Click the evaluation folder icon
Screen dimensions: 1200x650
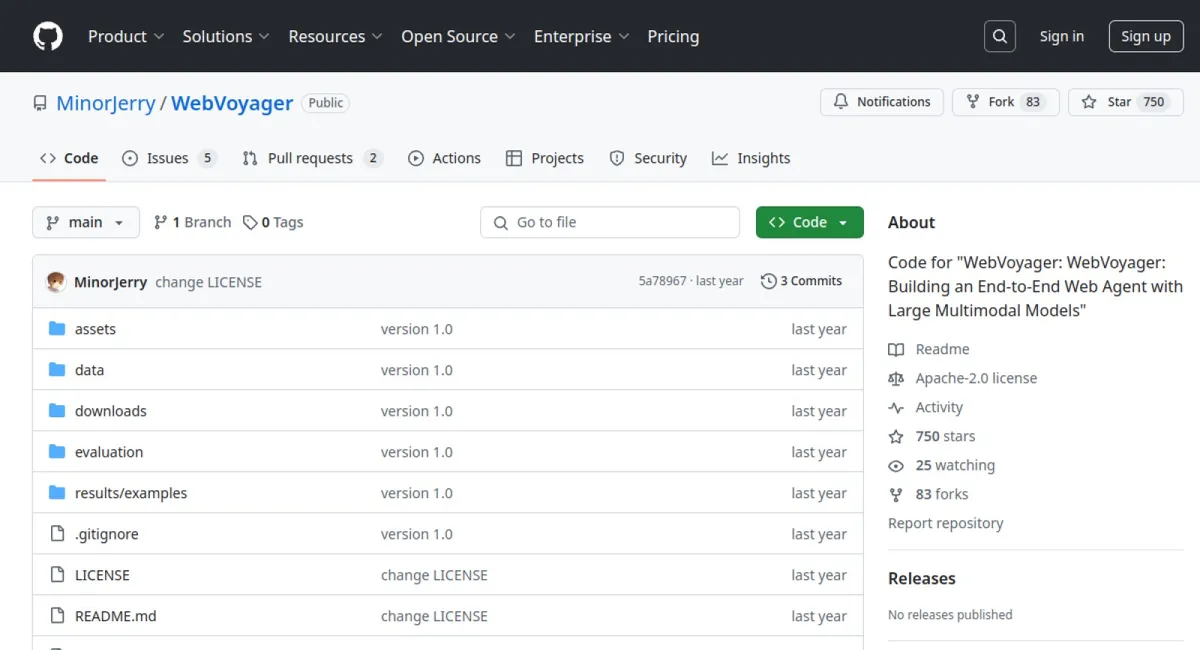click(57, 452)
